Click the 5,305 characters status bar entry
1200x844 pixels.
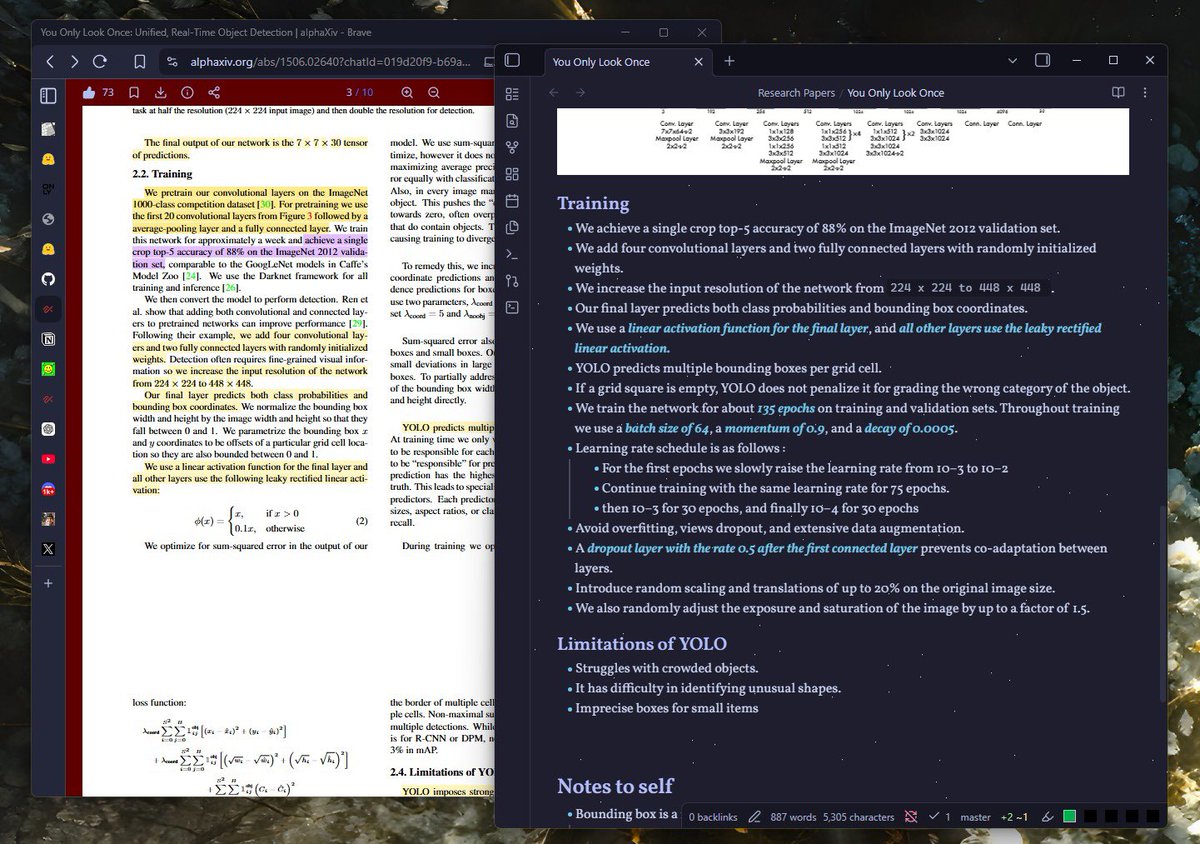pyautogui.click(x=858, y=817)
